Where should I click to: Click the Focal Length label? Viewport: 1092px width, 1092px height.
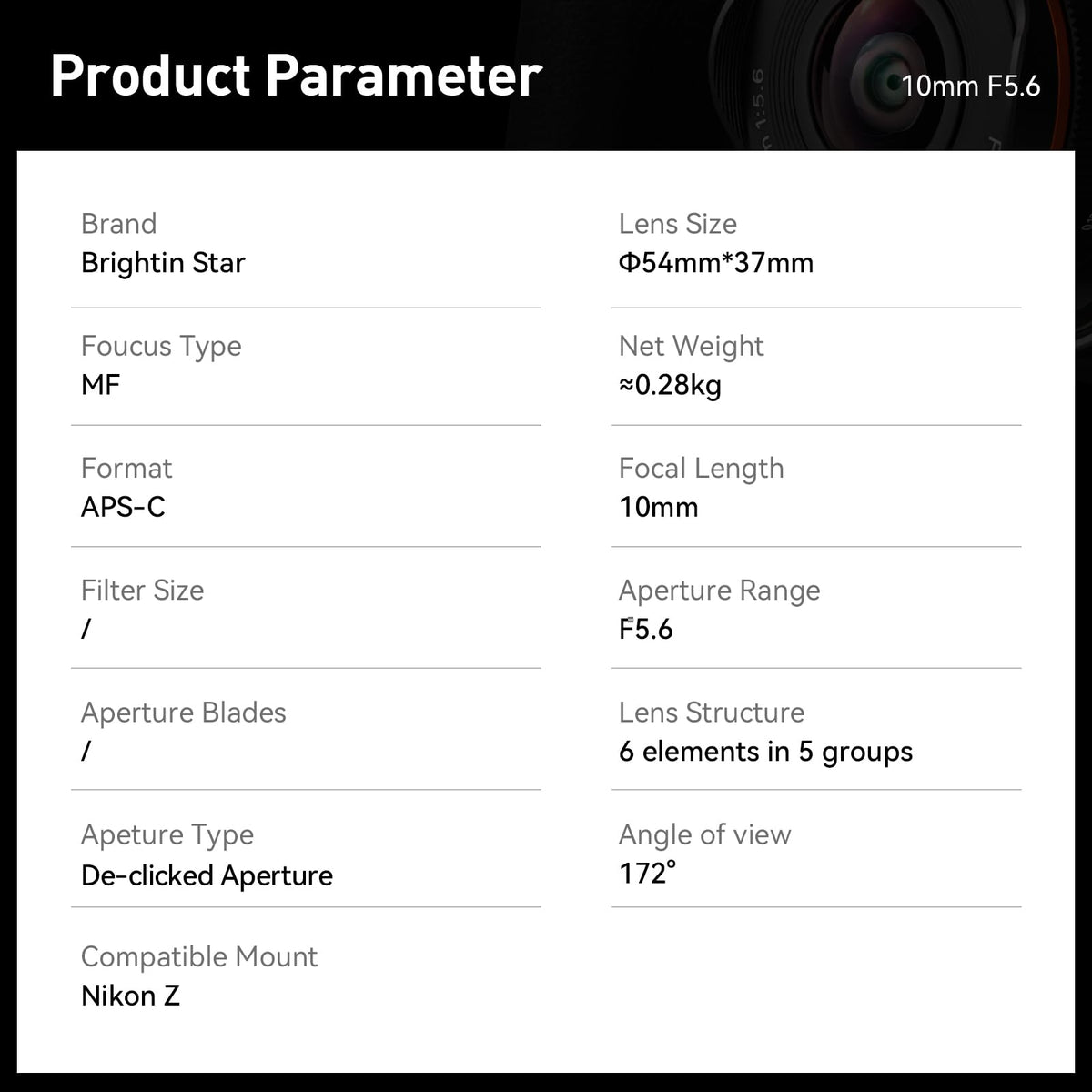(x=701, y=468)
